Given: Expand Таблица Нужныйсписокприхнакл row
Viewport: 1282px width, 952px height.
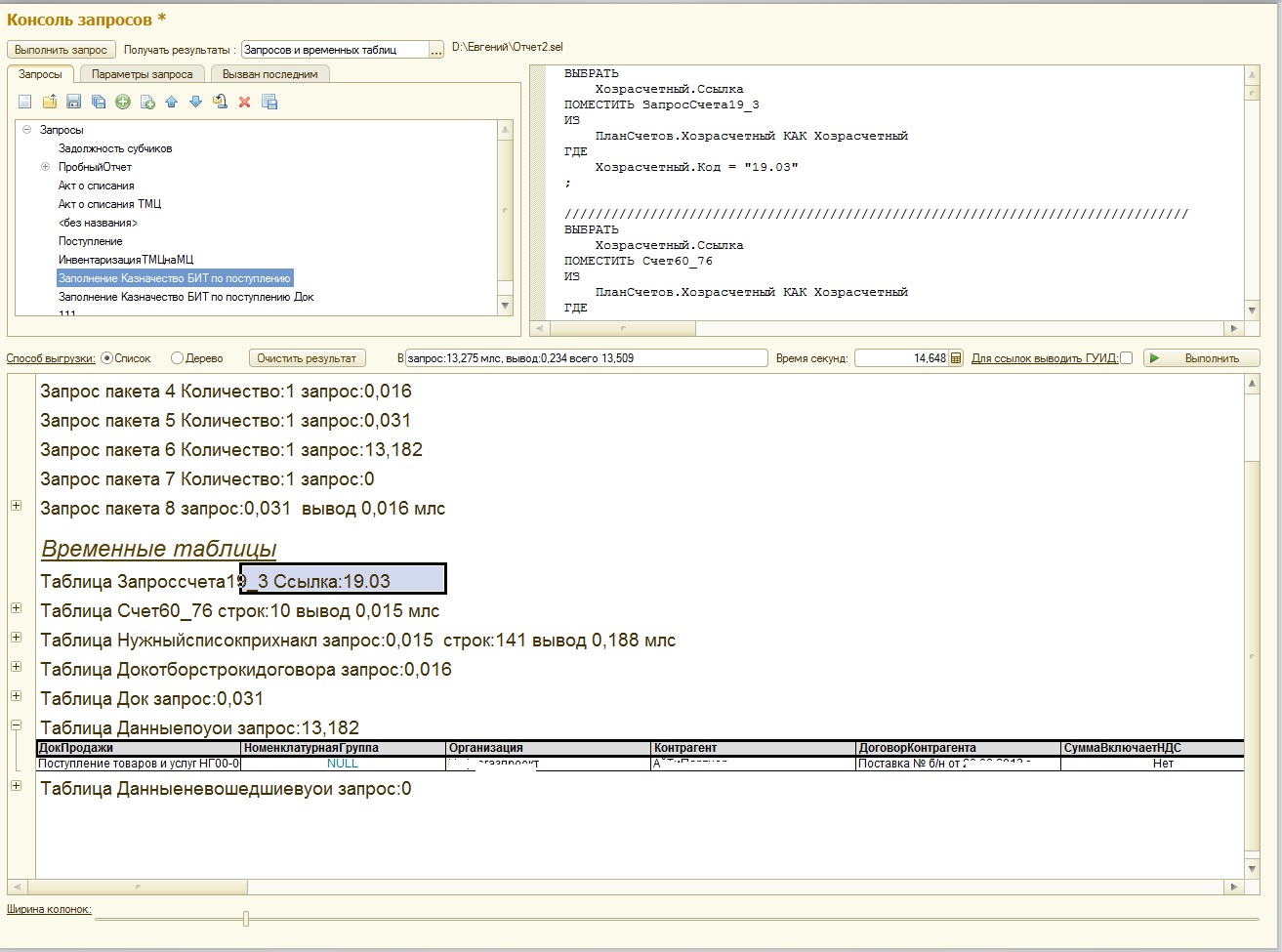Looking at the screenshot, I should click(17, 637).
